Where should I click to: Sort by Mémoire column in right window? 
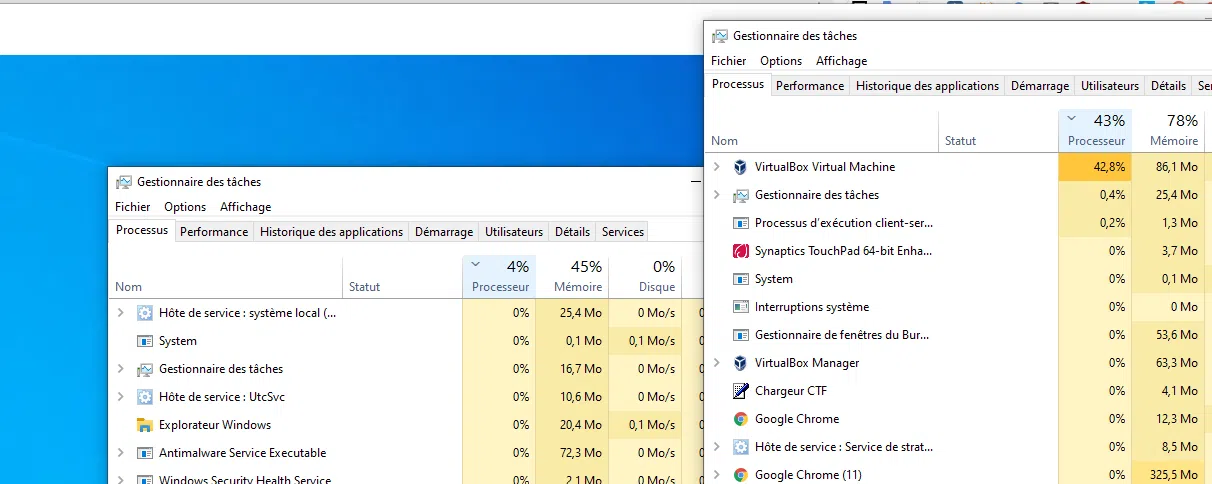(1170, 131)
